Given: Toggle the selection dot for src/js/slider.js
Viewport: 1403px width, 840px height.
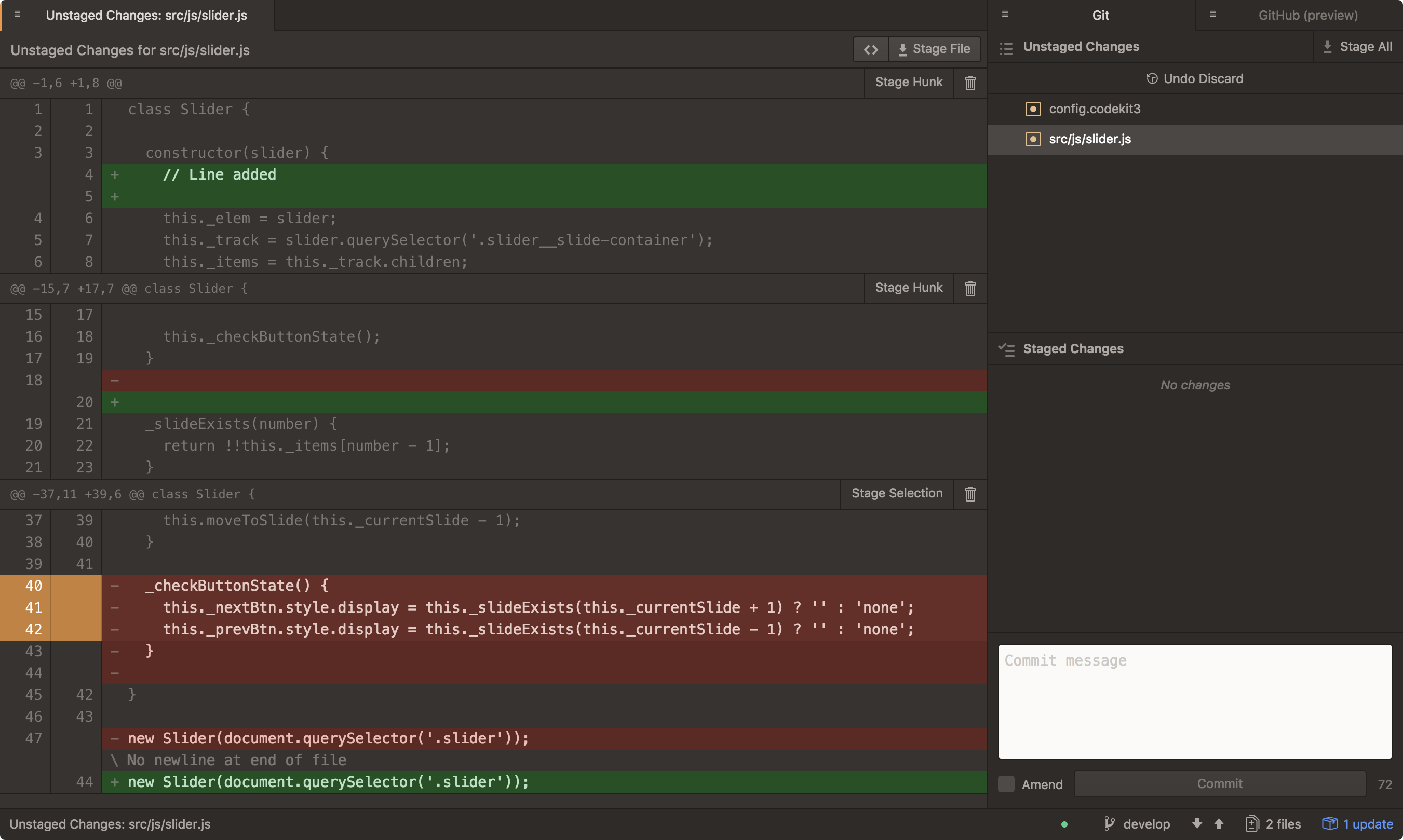Looking at the screenshot, I should coord(1033,138).
